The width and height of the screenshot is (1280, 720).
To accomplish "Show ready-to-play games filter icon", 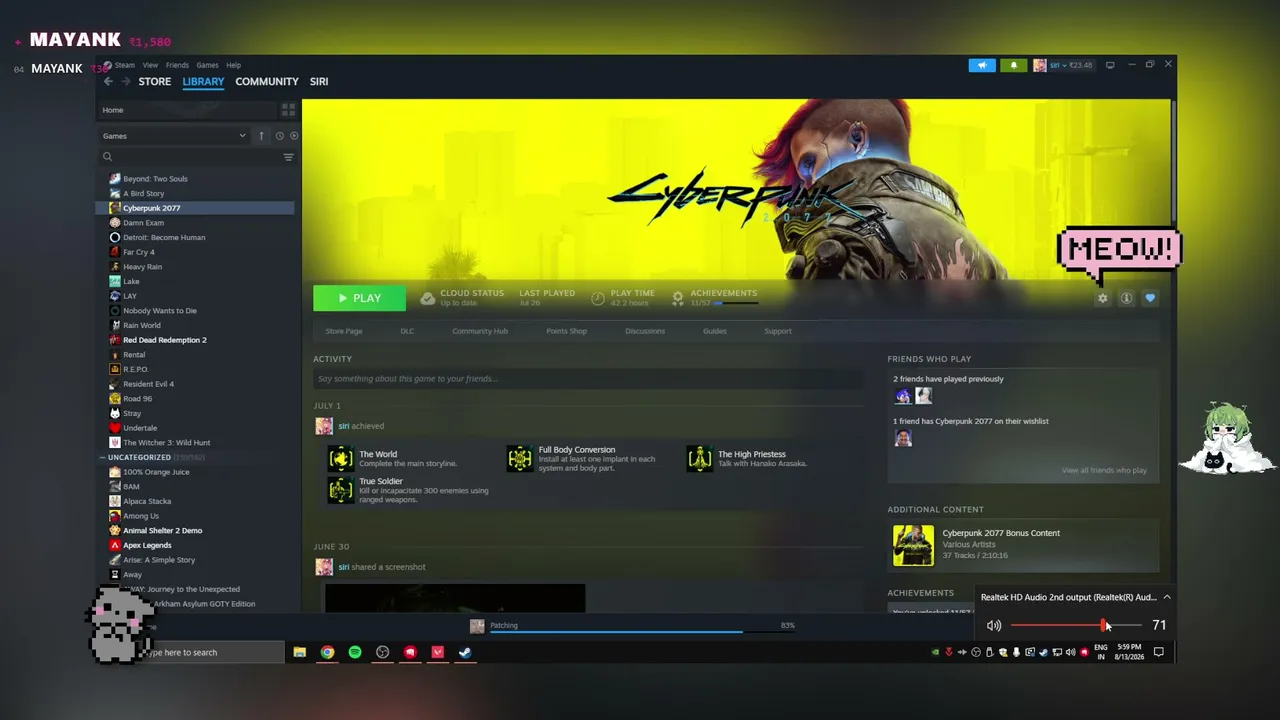I will (293, 136).
